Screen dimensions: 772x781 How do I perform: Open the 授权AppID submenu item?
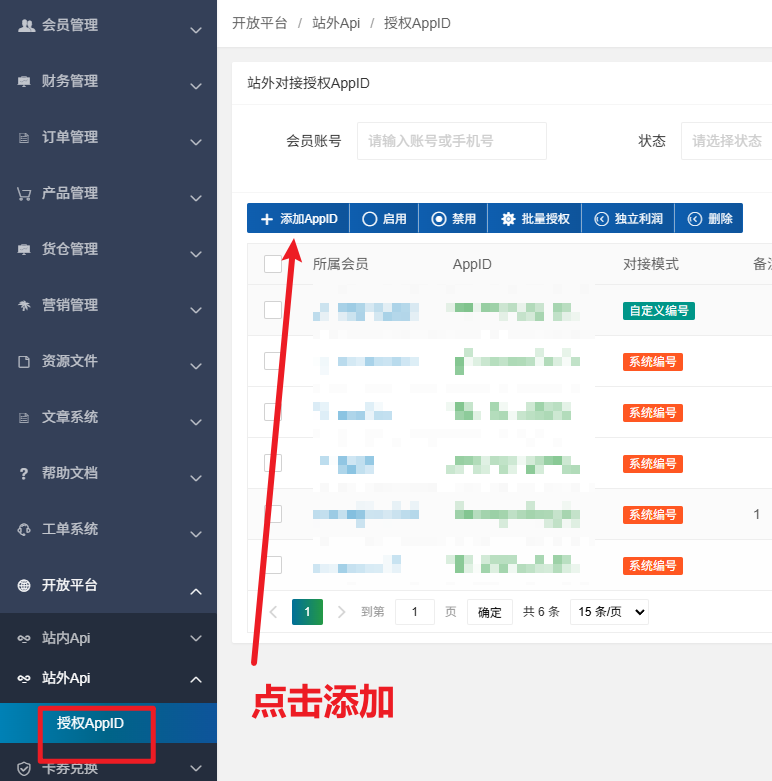(x=91, y=723)
